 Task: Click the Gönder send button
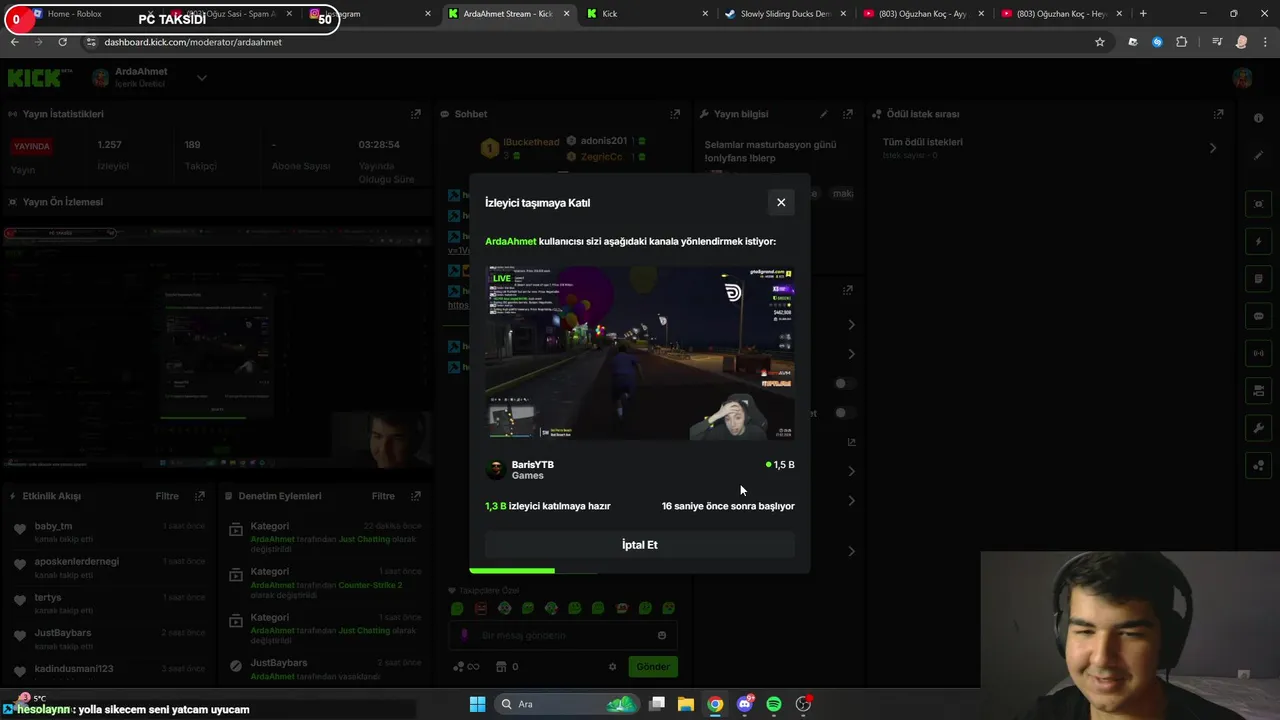pos(653,667)
